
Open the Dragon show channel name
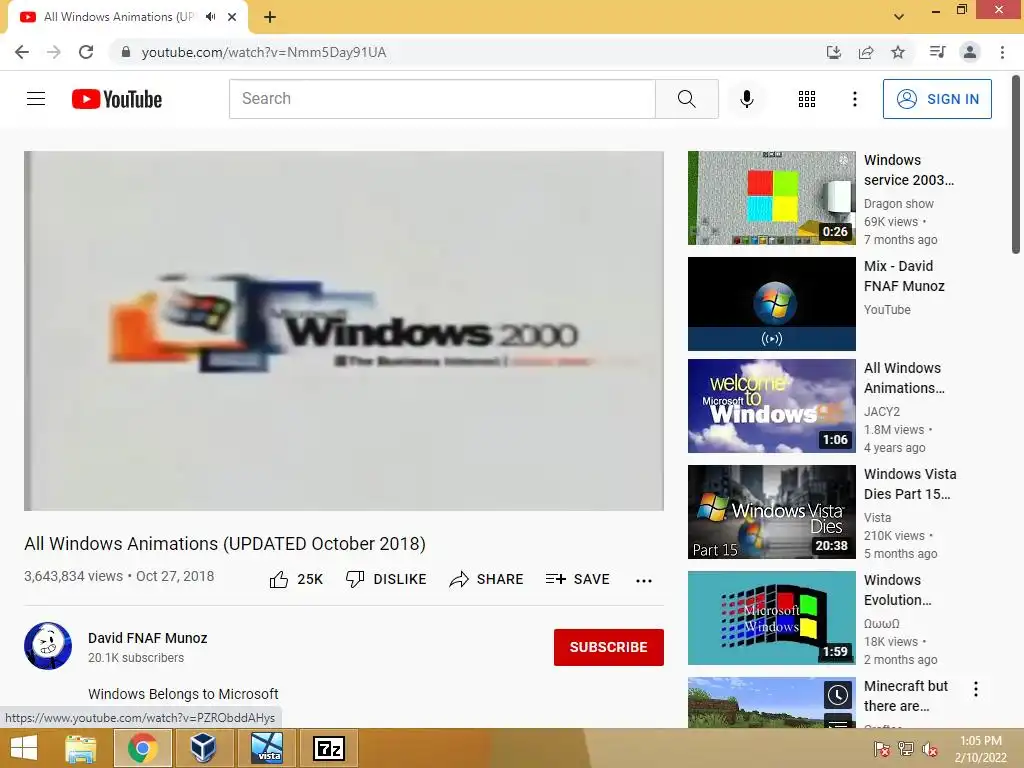(x=899, y=204)
